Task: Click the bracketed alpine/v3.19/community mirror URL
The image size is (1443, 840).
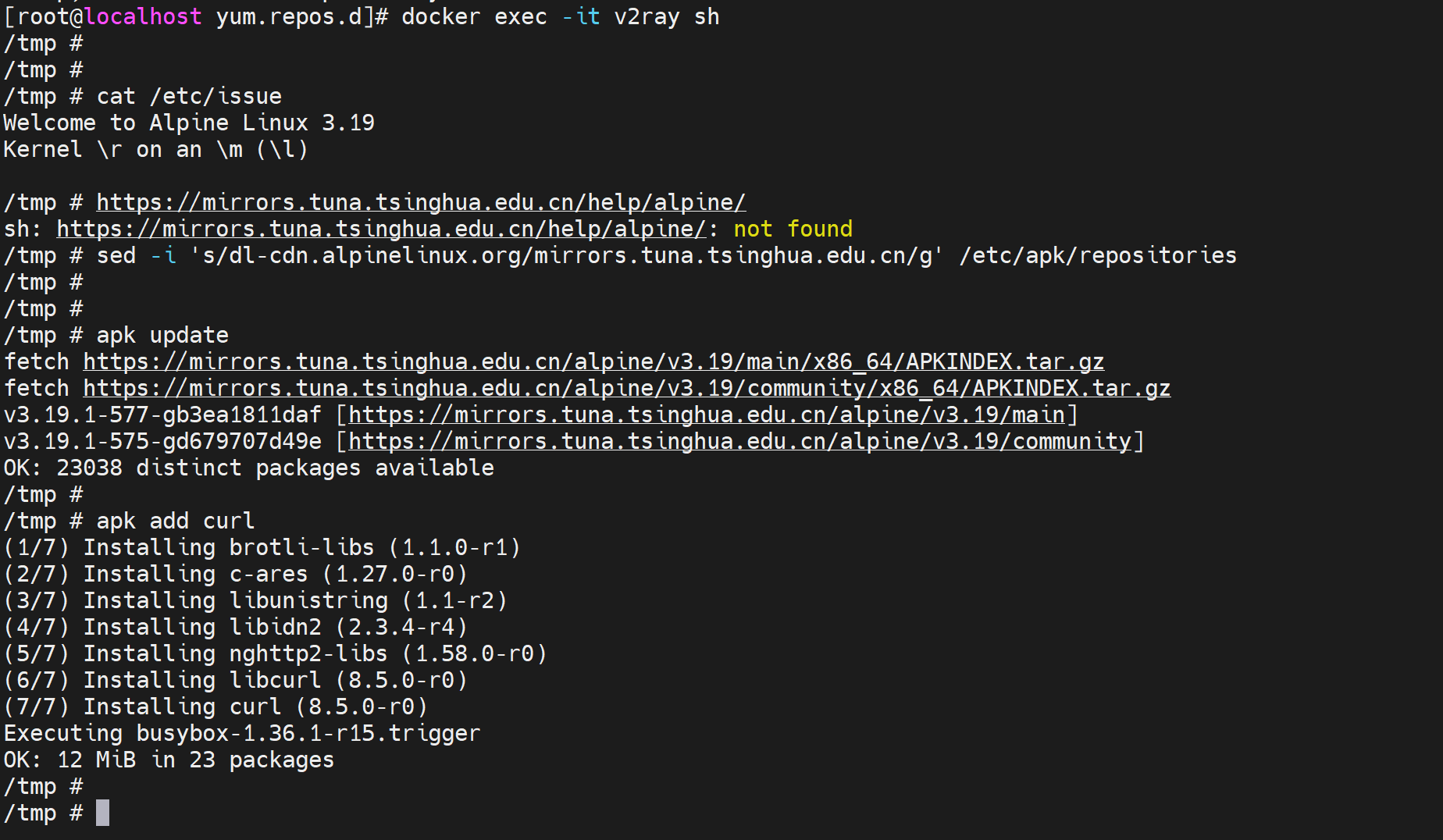Action: coord(739,442)
